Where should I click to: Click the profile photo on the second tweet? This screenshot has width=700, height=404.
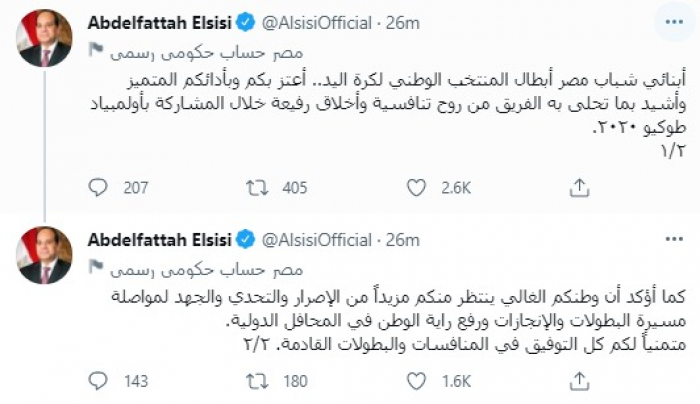[x=46, y=256]
